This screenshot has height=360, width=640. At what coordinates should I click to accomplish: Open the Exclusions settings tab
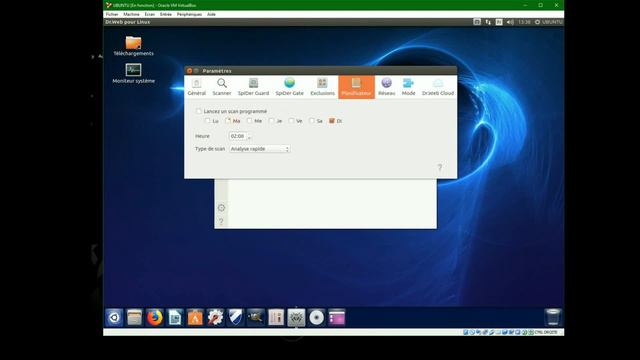click(x=322, y=87)
